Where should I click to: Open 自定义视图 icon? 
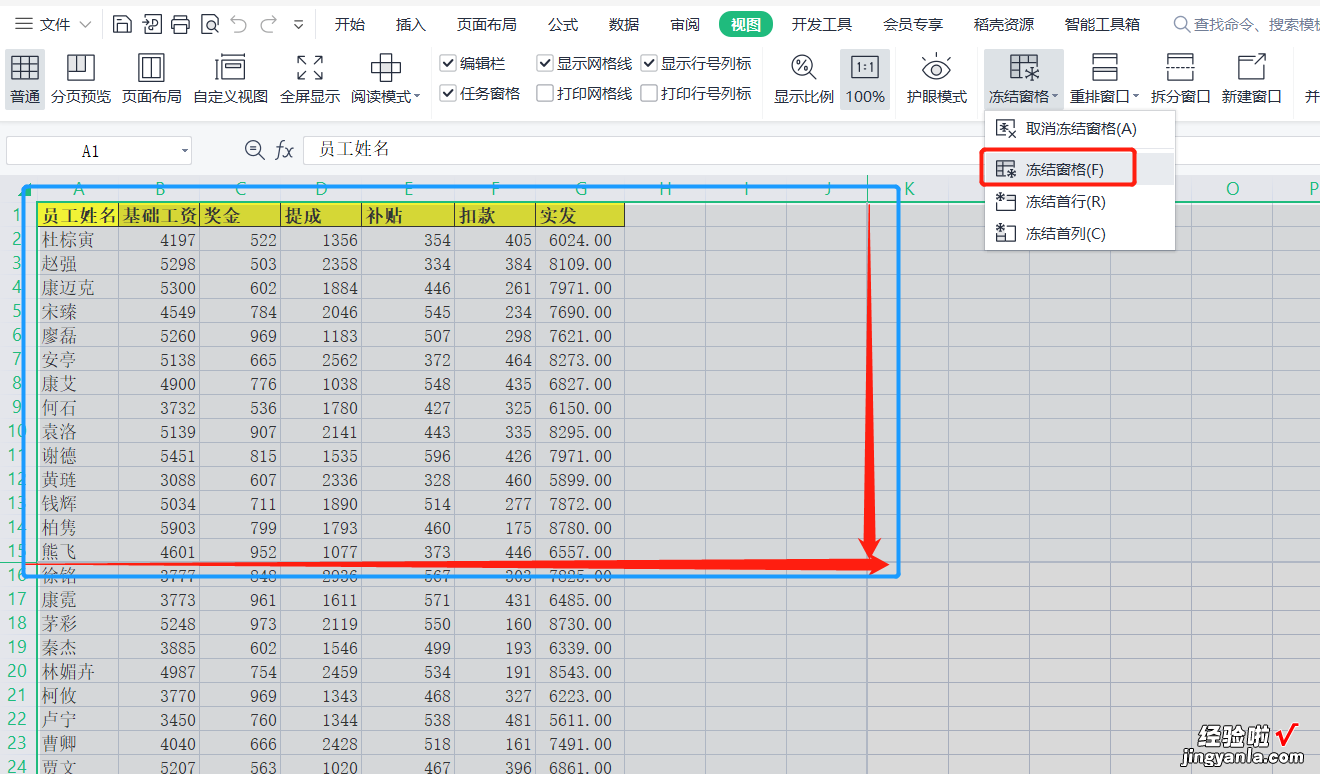pos(231,79)
